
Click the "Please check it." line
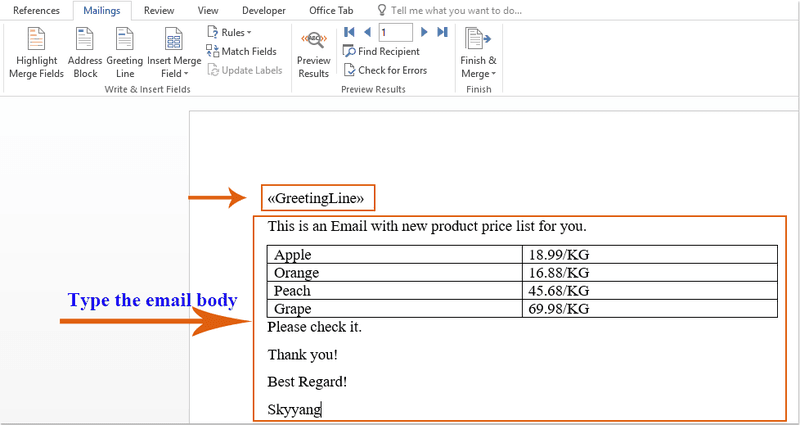(x=314, y=327)
